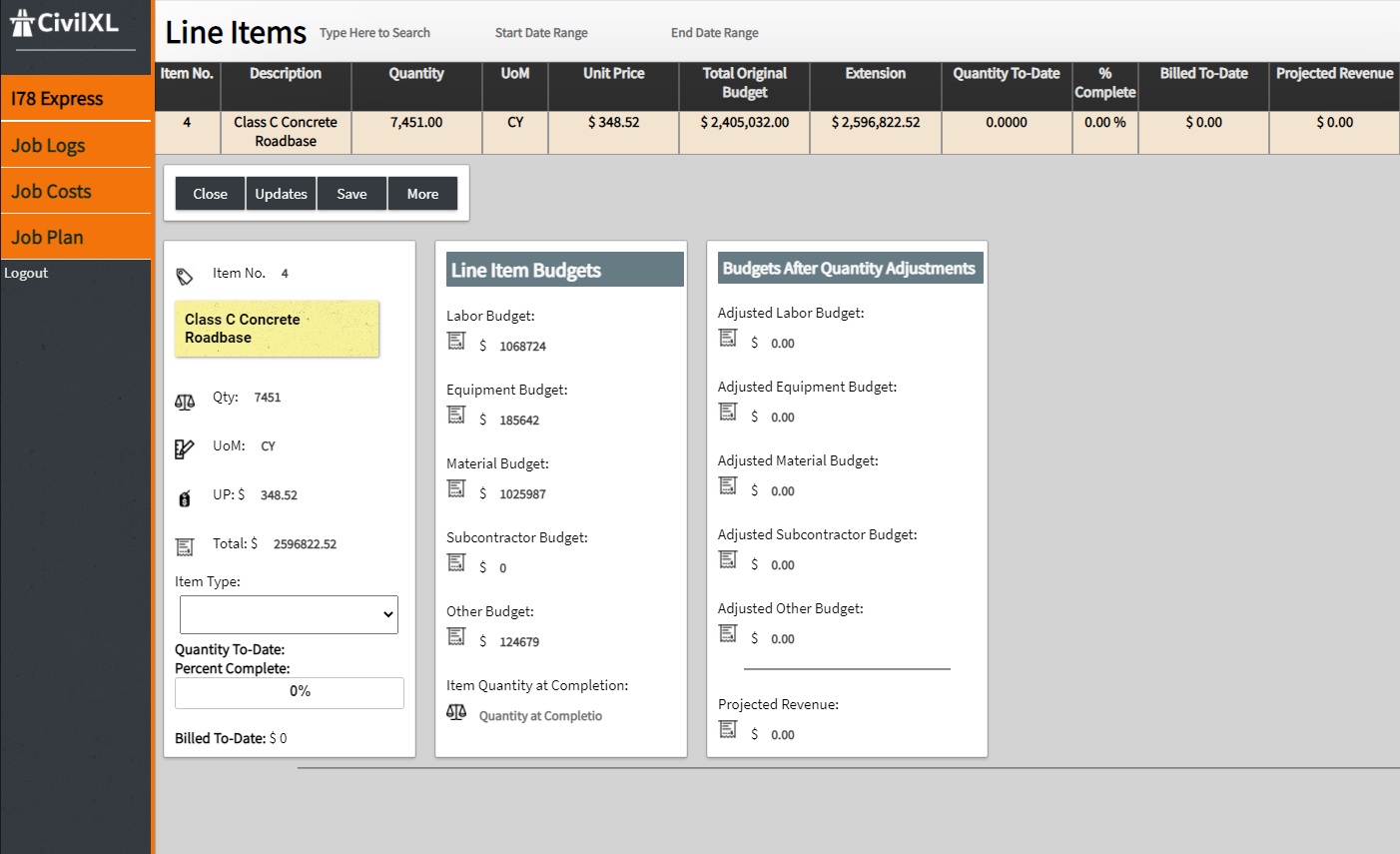
Task: Click the Labor Budget receipt icon
Action: coord(456,342)
